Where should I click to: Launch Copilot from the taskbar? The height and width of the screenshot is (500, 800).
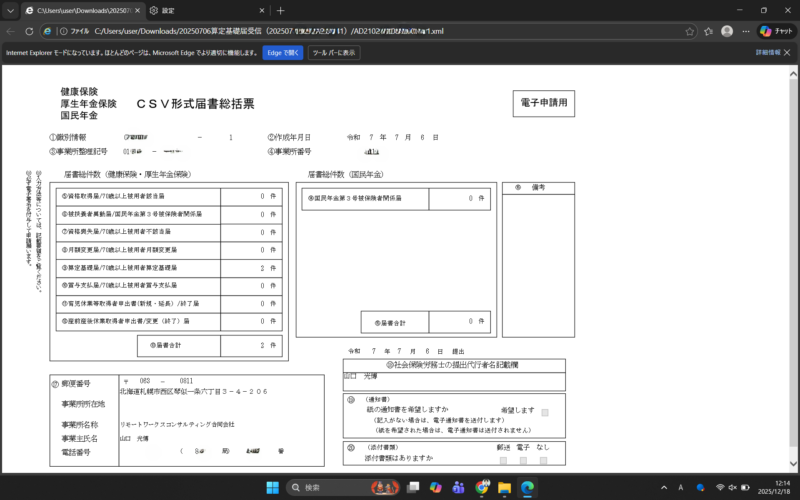(435, 487)
